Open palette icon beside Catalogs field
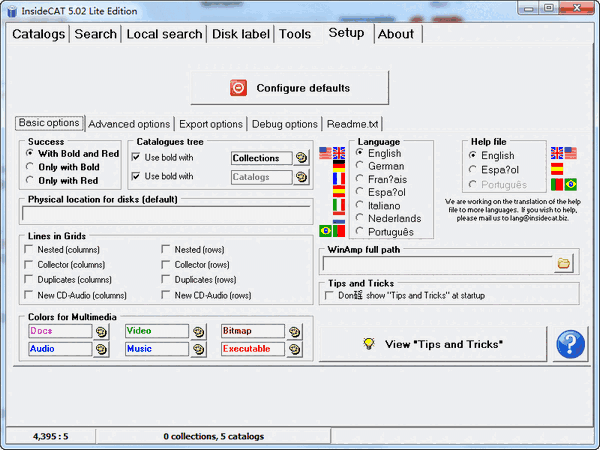 click(x=302, y=177)
